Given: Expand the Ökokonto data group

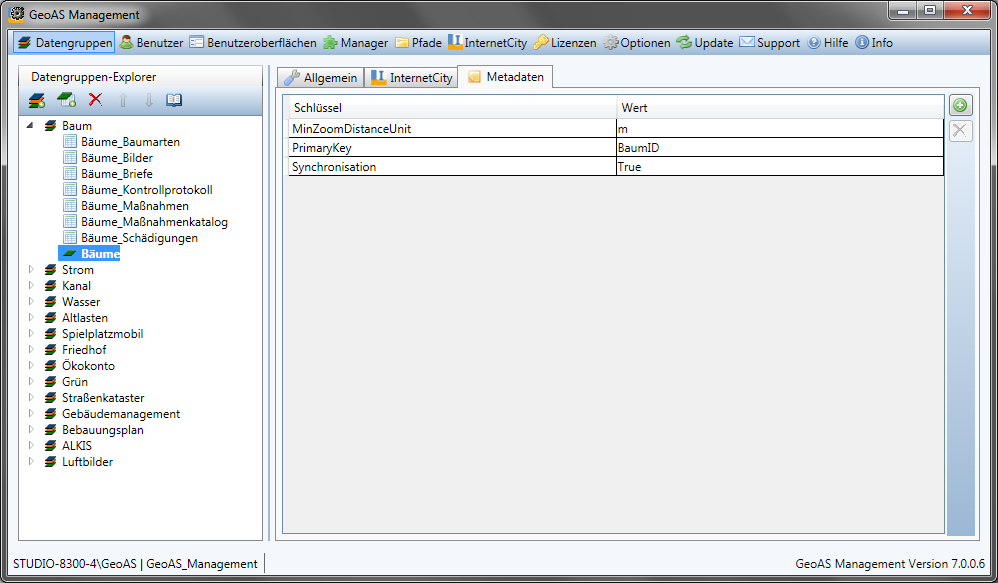Looking at the screenshot, I should point(31,365).
